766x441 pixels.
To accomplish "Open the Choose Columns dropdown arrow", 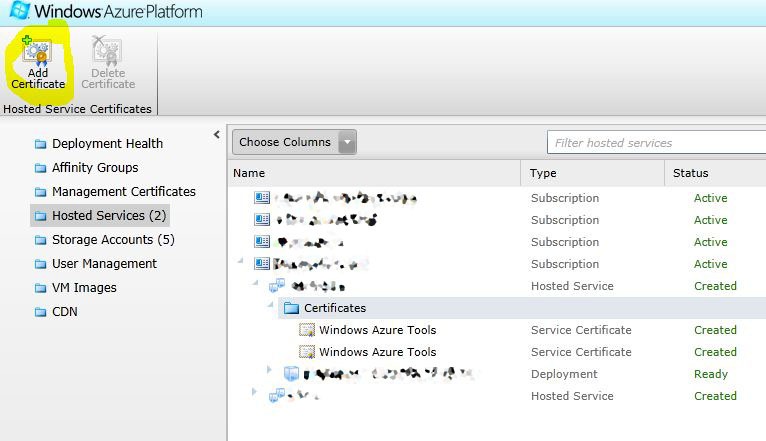I will [x=347, y=142].
